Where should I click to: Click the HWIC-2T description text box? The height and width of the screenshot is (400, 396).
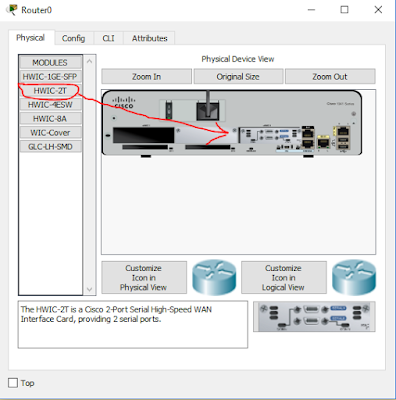coord(133,325)
